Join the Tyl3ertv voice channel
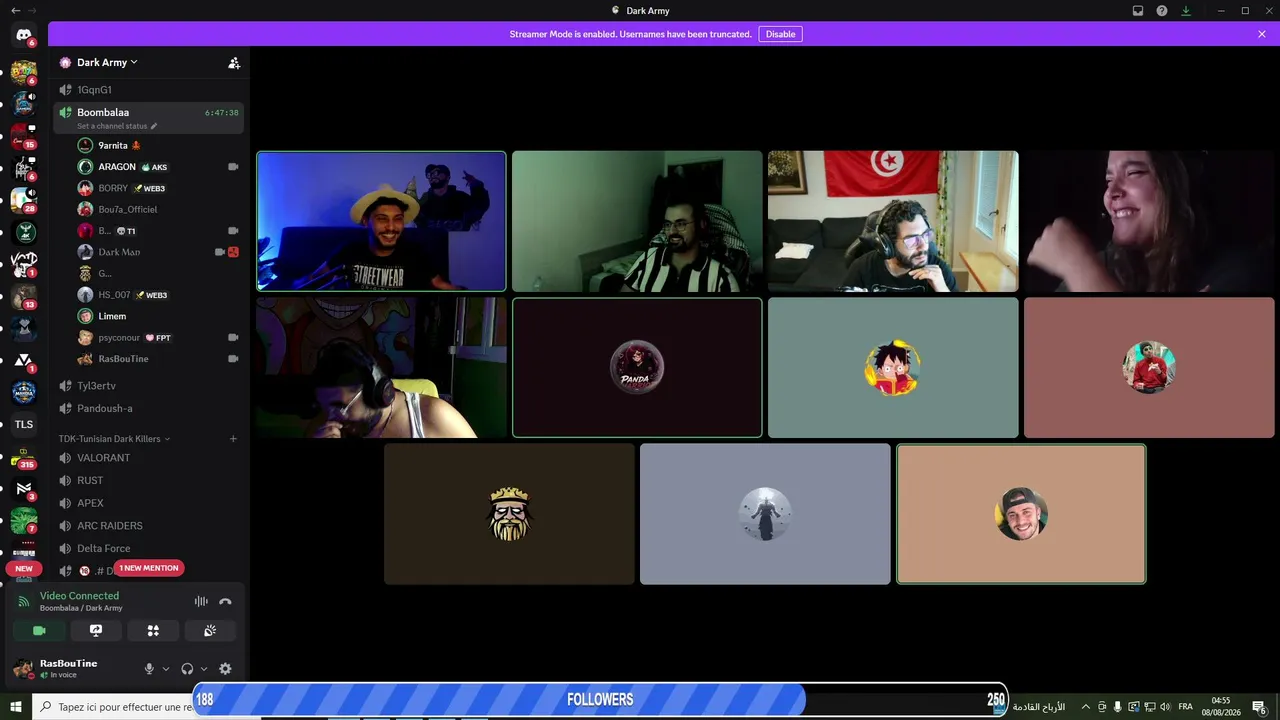Image resolution: width=1280 pixels, height=720 pixels. point(149,386)
